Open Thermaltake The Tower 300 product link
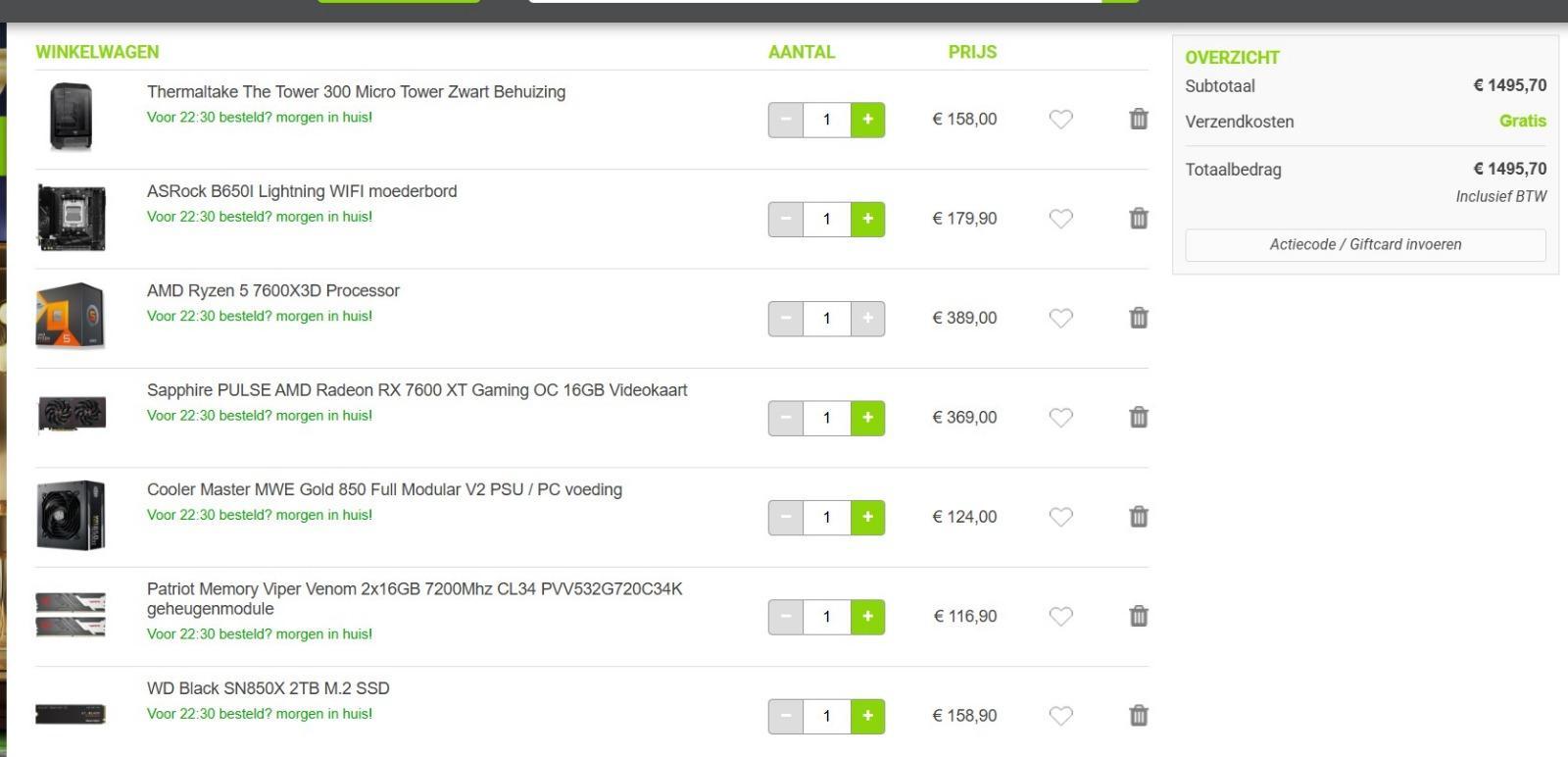This screenshot has width=1568, height=757. [x=356, y=92]
